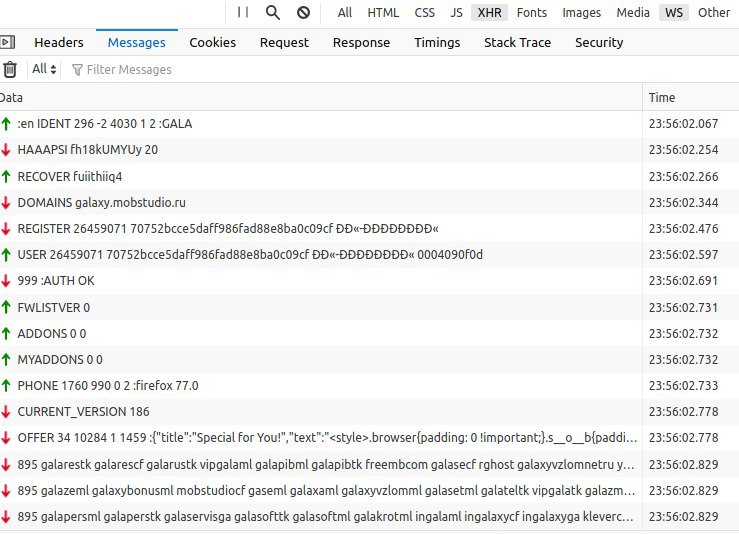Toggle WS request type filter

pos(673,13)
